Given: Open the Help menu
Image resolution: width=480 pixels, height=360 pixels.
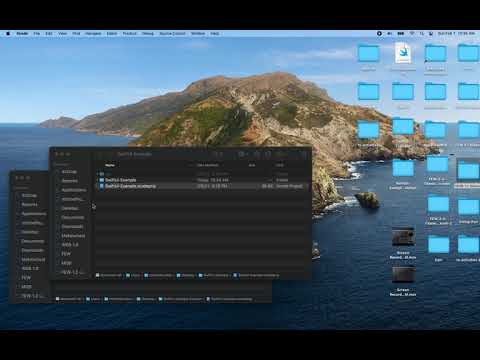Looking at the screenshot, I should (x=215, y=34).
